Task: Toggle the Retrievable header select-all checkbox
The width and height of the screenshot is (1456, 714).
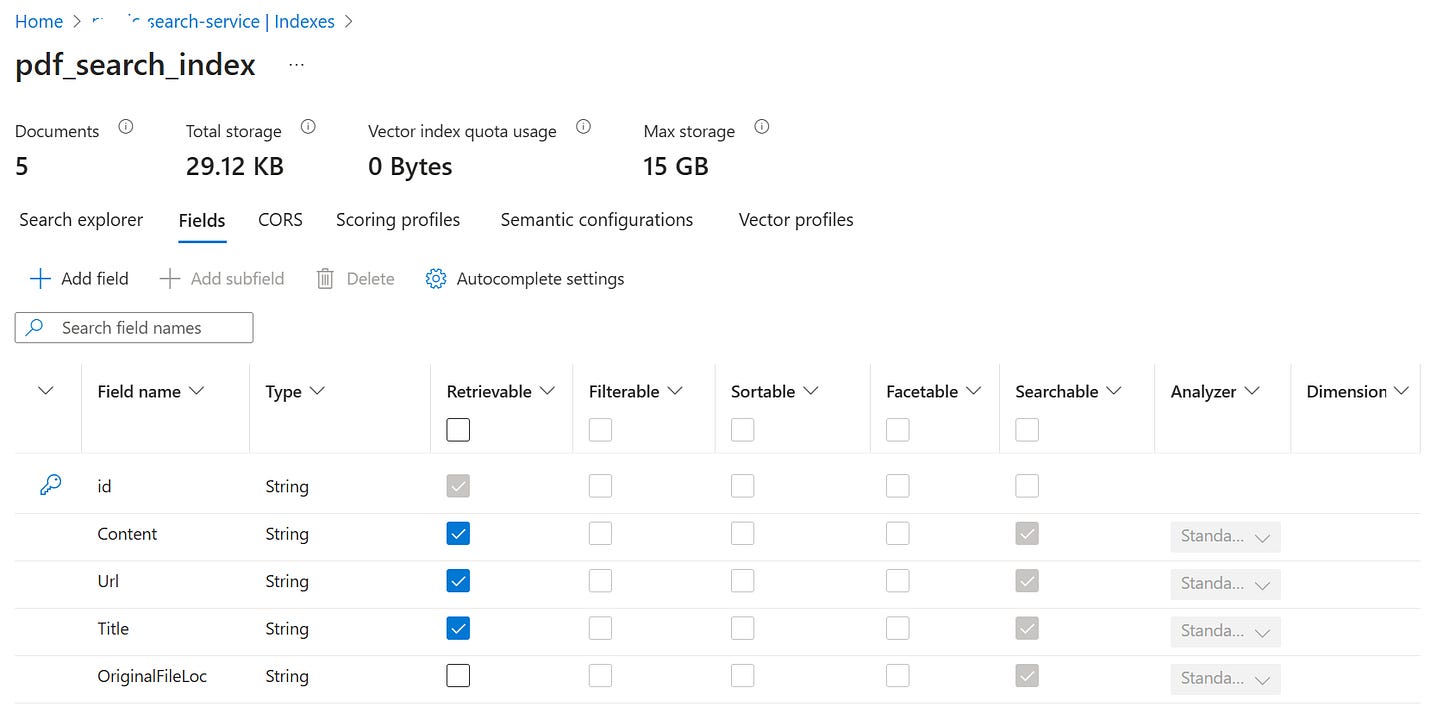Action: pyautogui.click(x=458, y=430)
